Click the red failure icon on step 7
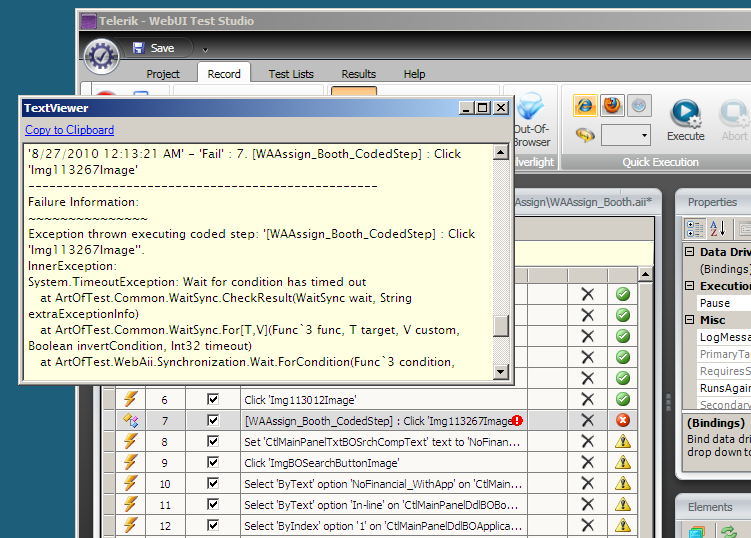Image resolution: width=751 pixels, height=538 pixels. point(623,420)
